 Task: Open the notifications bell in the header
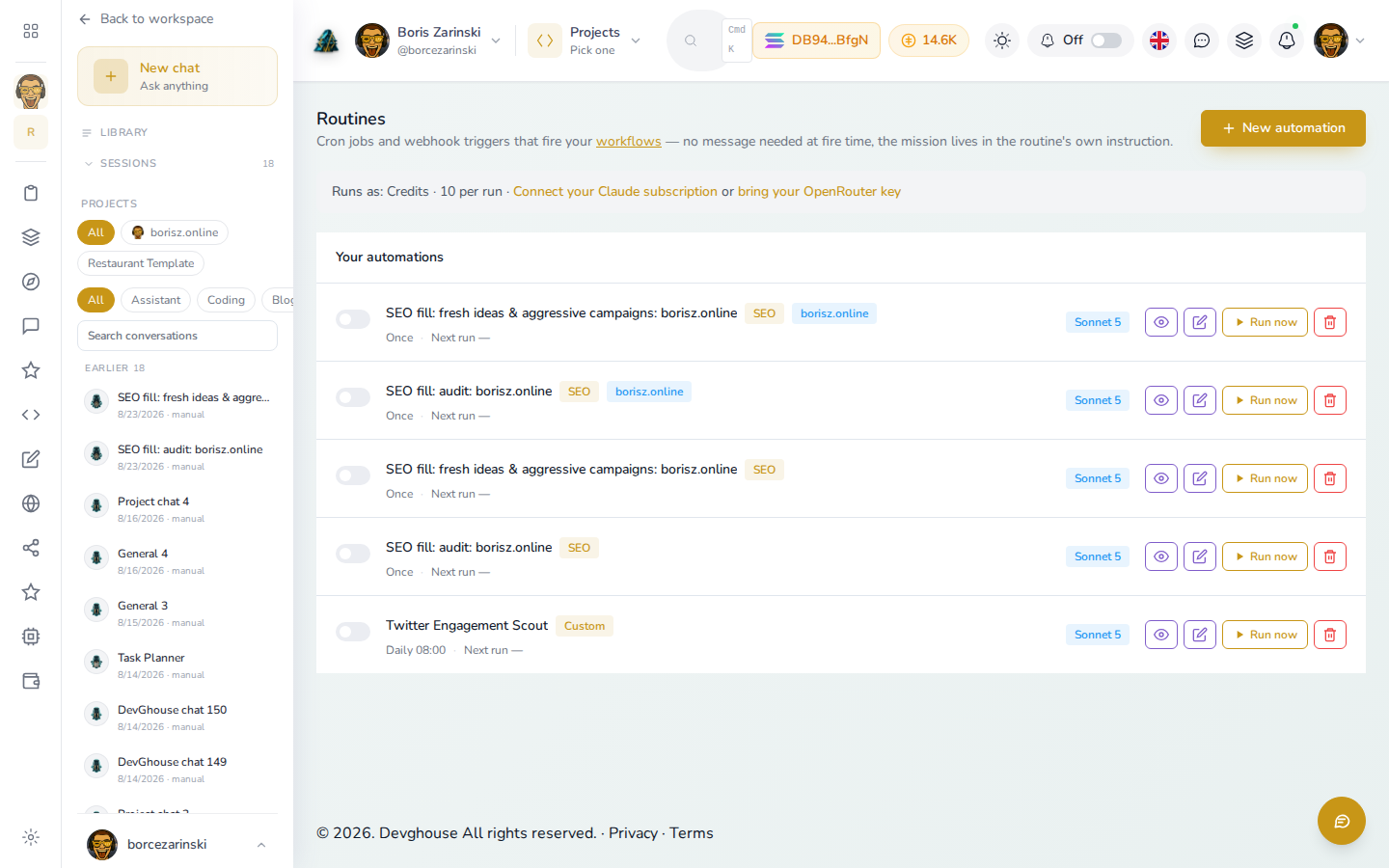[1287, 41]
